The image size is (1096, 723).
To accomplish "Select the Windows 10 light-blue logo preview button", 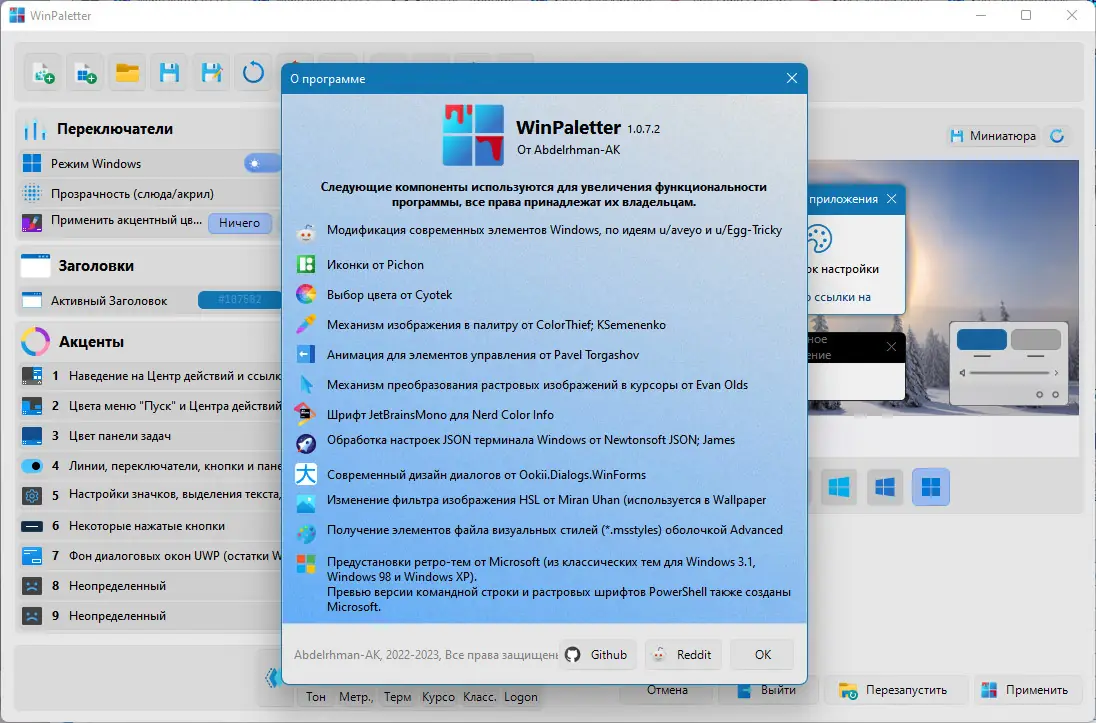I will click(x=839, y=487).
